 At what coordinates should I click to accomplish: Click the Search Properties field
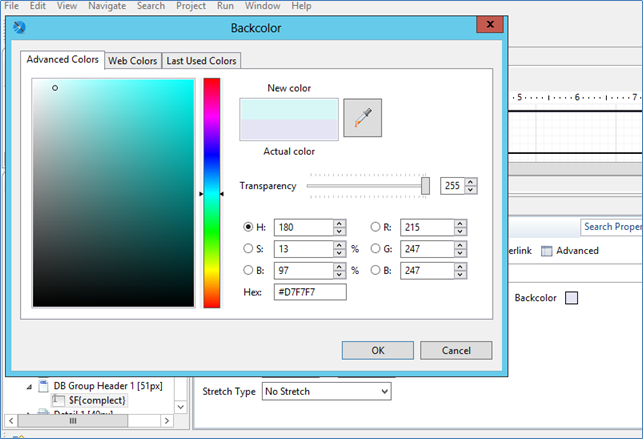pos(611,227)
